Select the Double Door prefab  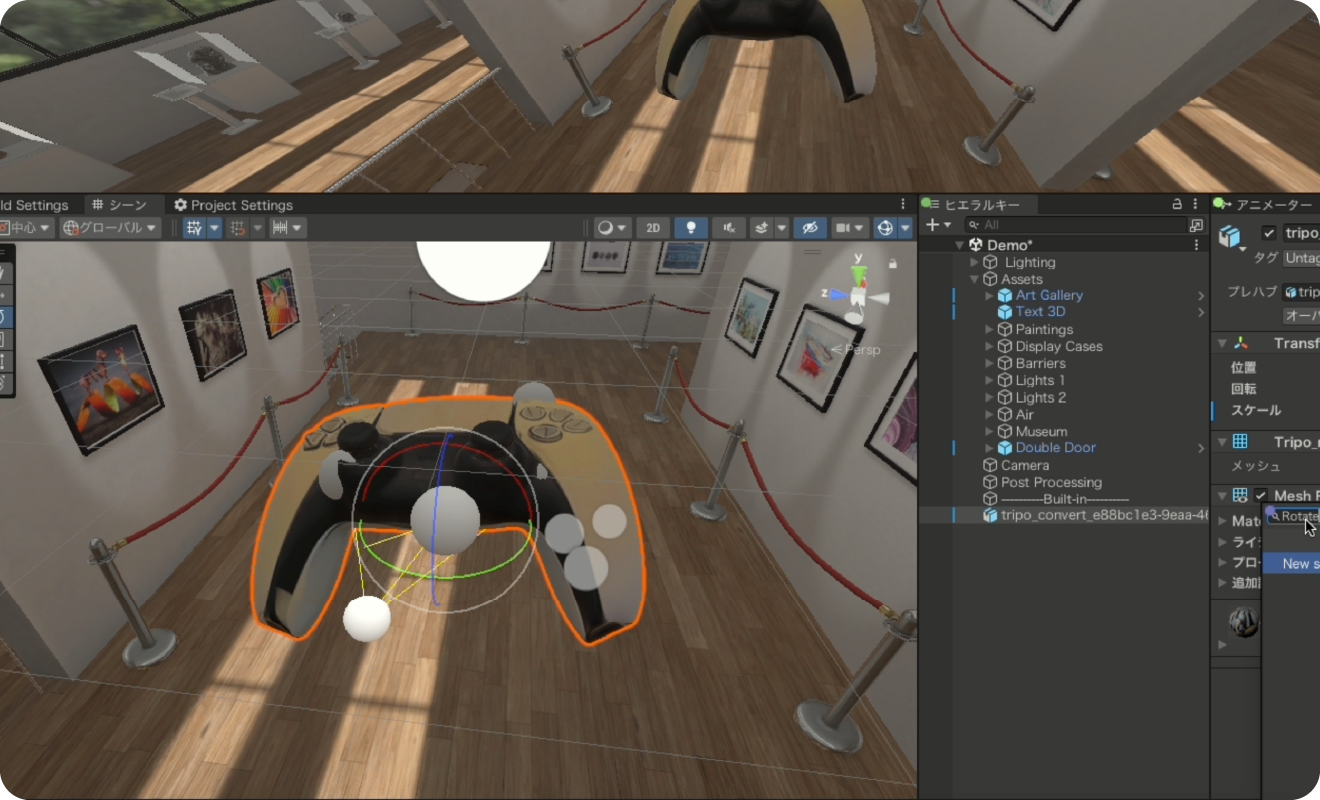[x=1055, y=447]
